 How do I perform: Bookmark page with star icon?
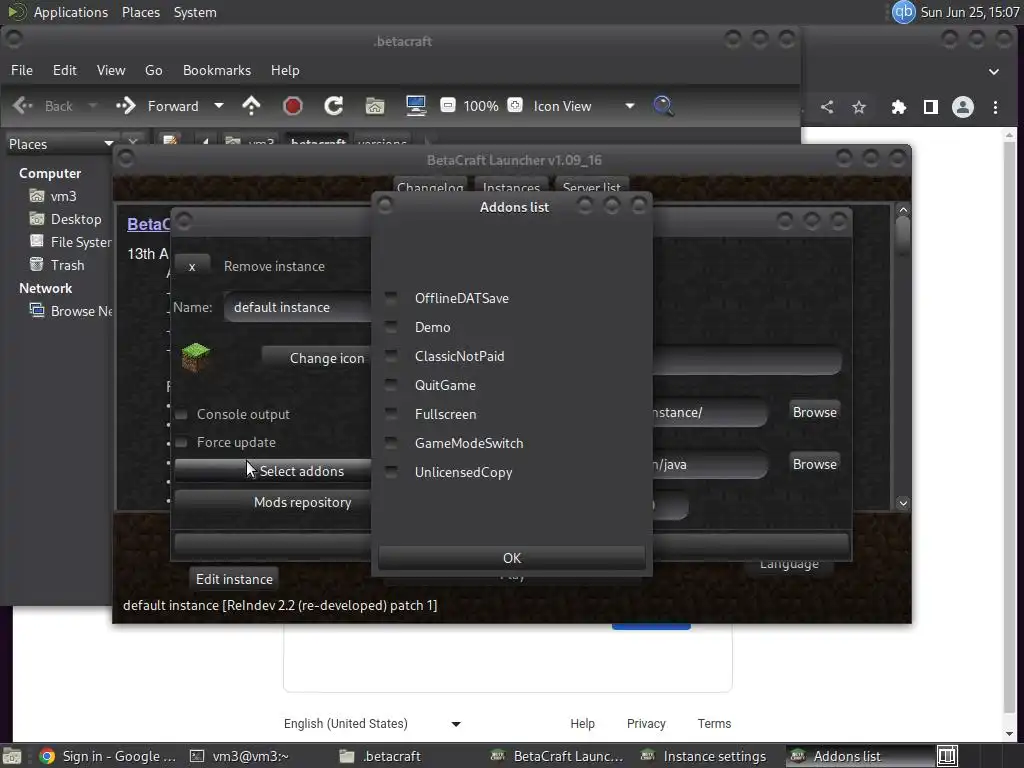pyautogui.click(x=859, y=107)
